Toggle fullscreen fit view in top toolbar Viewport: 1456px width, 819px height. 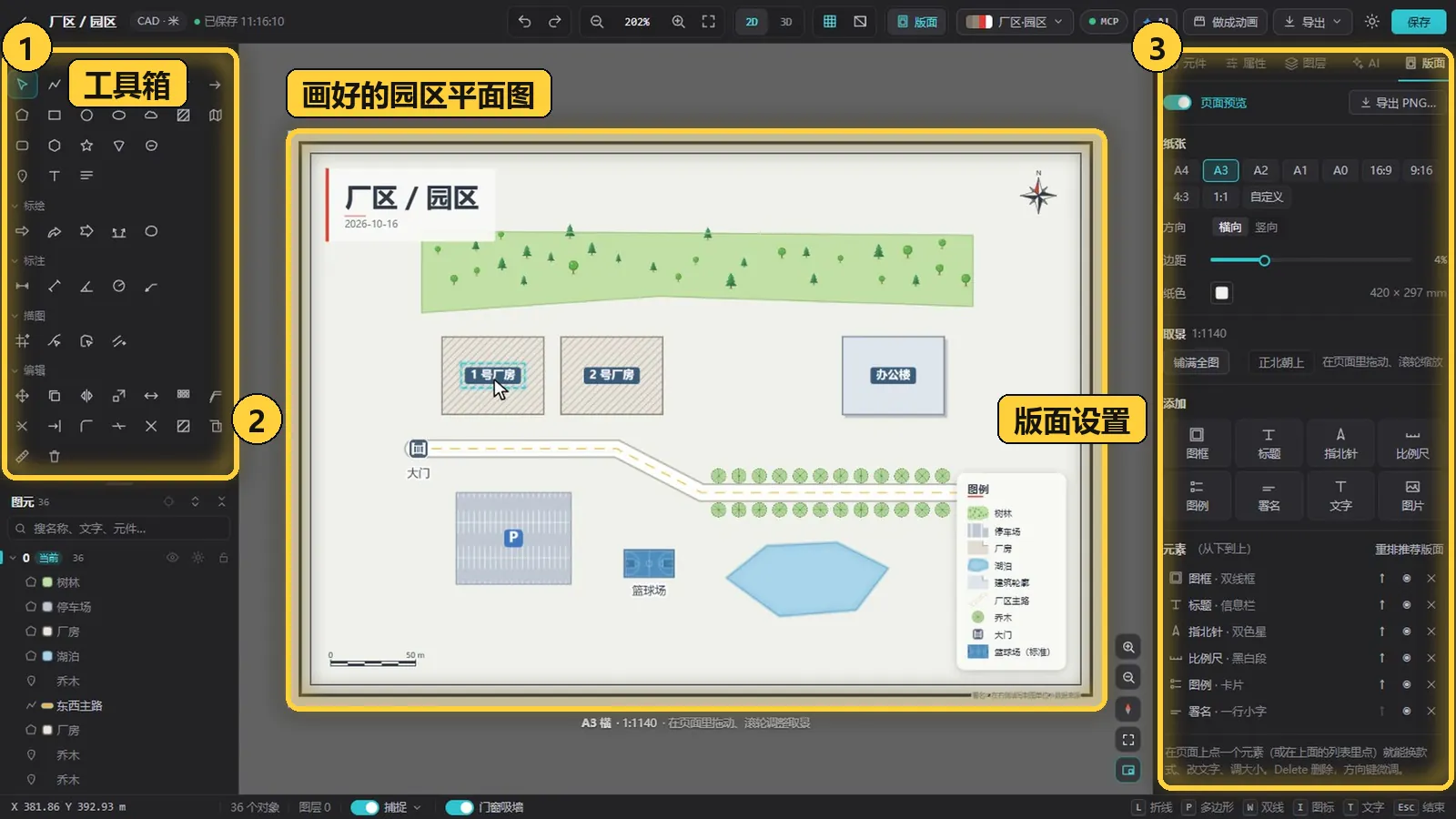[708, 21]
